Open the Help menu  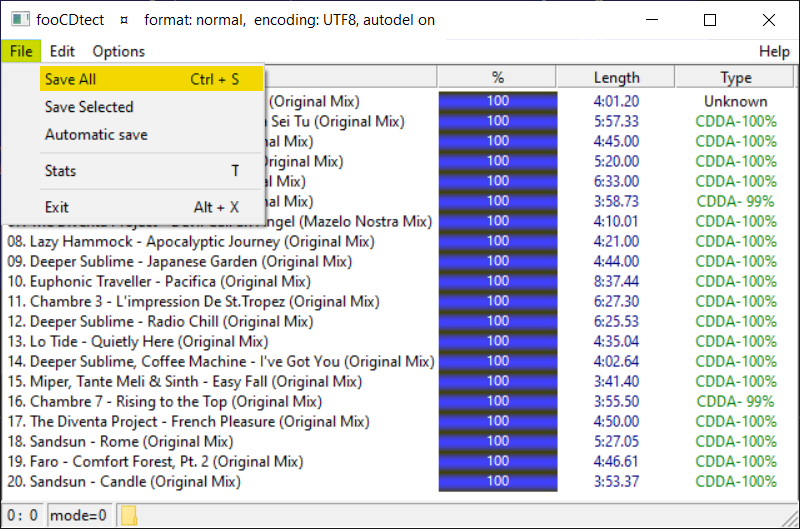point(774,51)
